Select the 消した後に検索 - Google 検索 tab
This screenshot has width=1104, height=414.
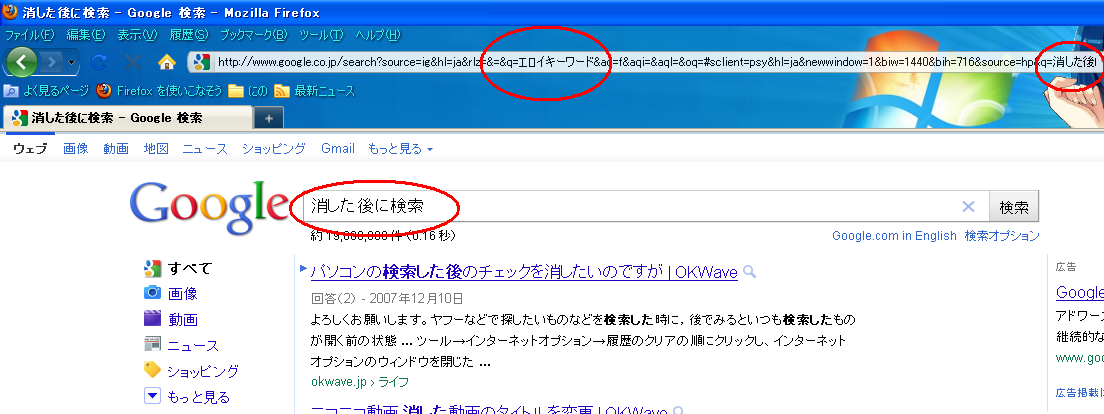pyautogui.click(x=127, y=118)
